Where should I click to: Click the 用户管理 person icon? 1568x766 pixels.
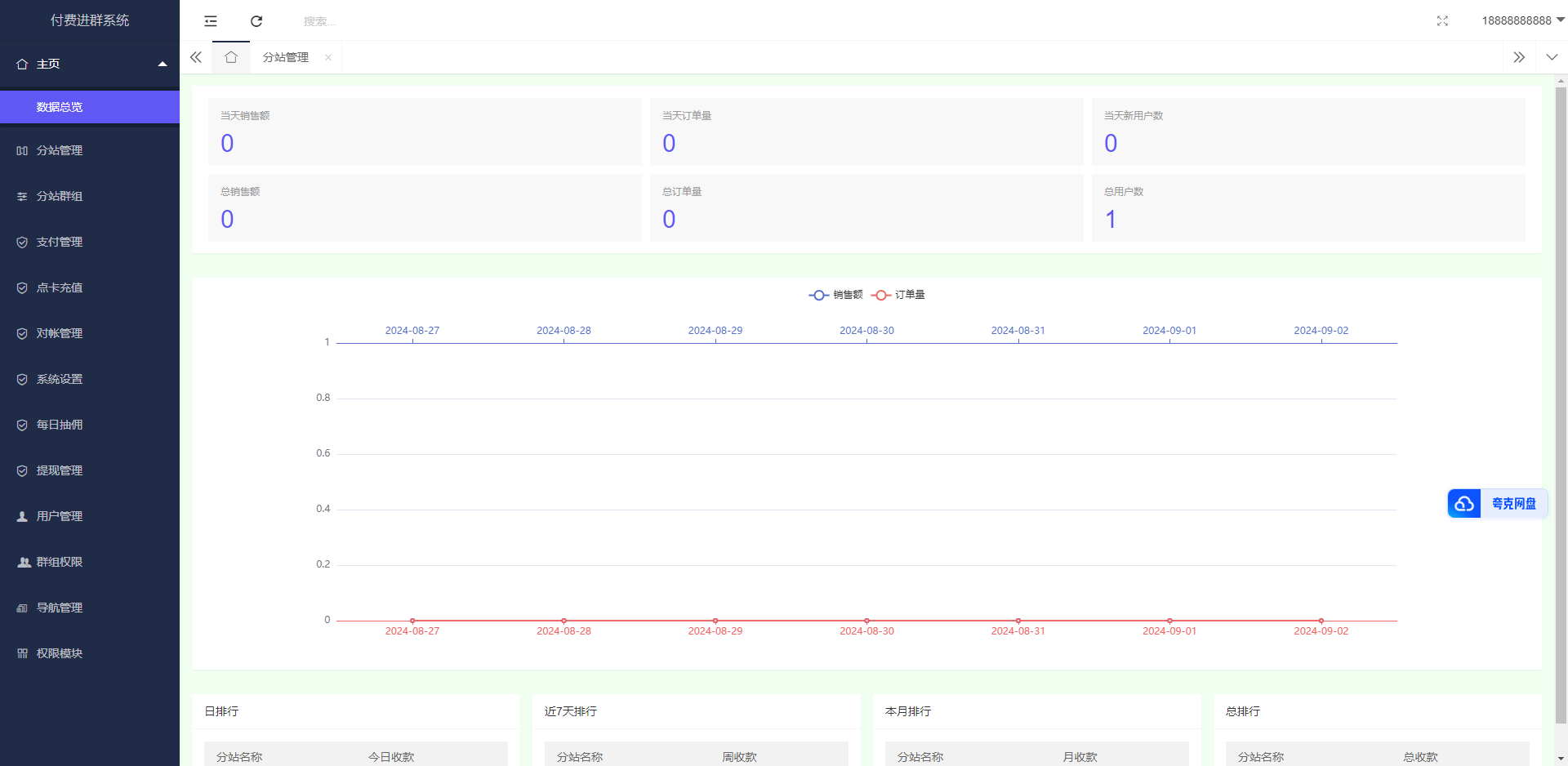point(22,516)
